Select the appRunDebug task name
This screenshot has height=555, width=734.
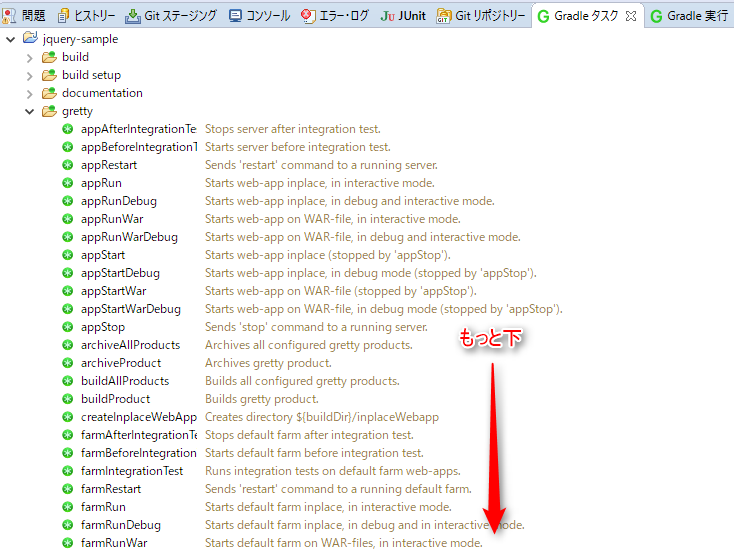(x=119, y=201)
